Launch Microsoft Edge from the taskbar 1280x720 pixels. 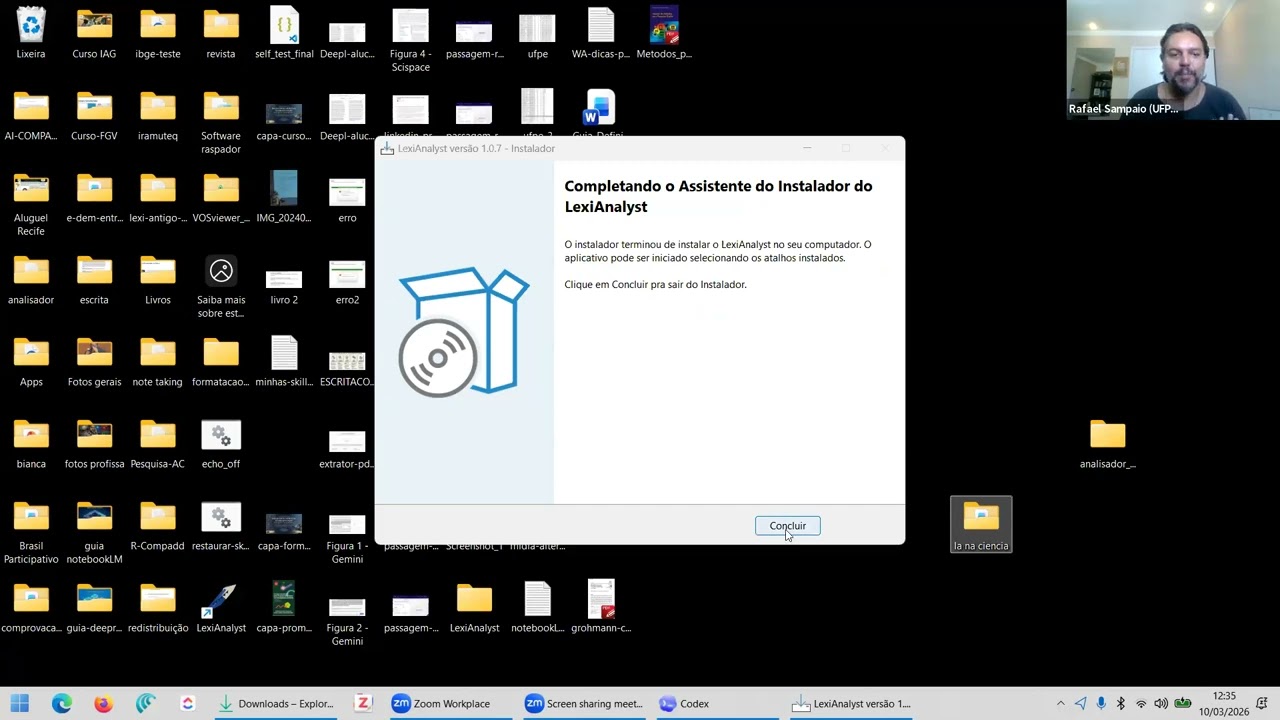(62, 704)
